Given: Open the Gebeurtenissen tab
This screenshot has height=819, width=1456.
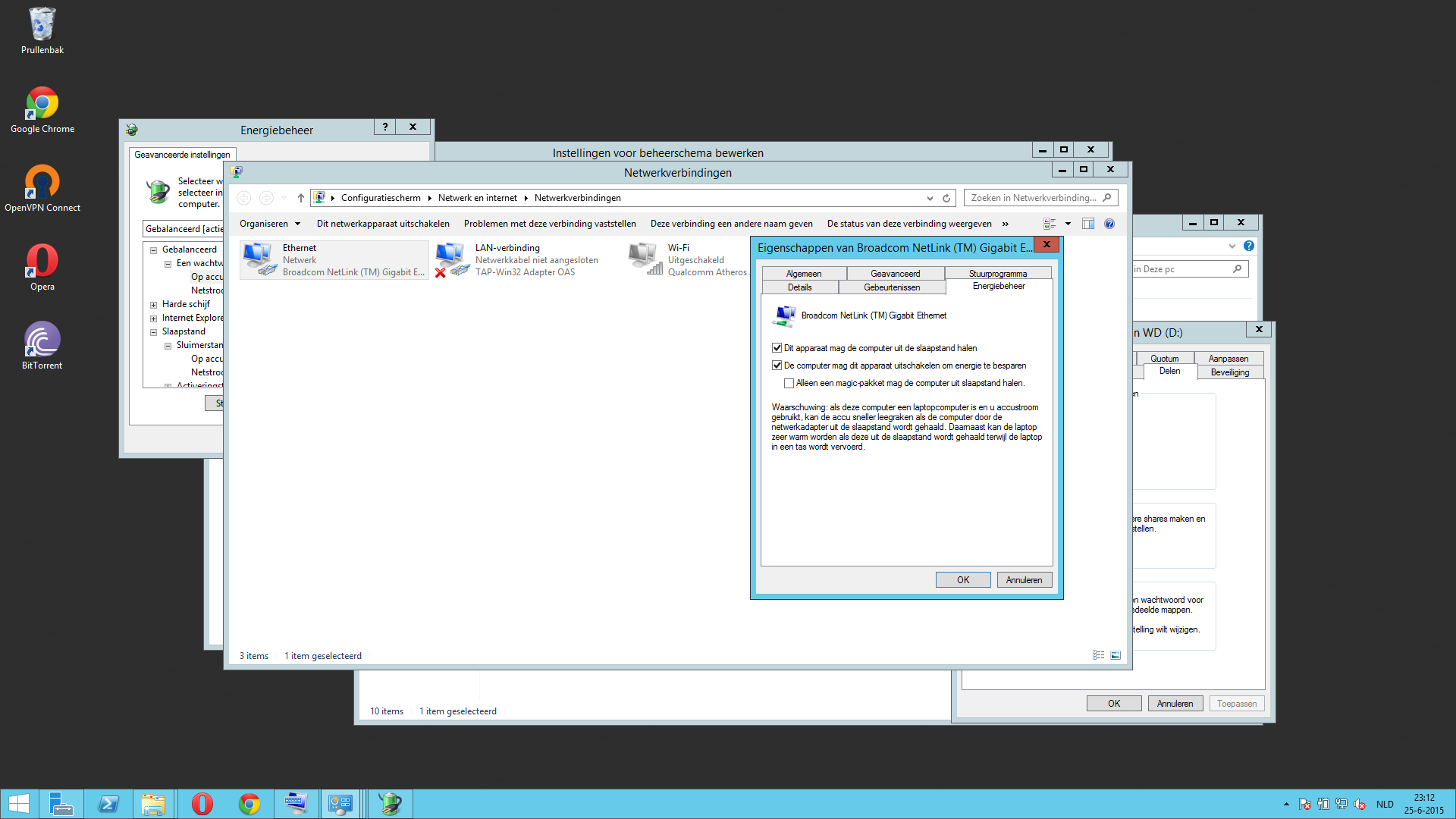Looking at the screenshot, I should pyautogui.click(x=892, y=287).
